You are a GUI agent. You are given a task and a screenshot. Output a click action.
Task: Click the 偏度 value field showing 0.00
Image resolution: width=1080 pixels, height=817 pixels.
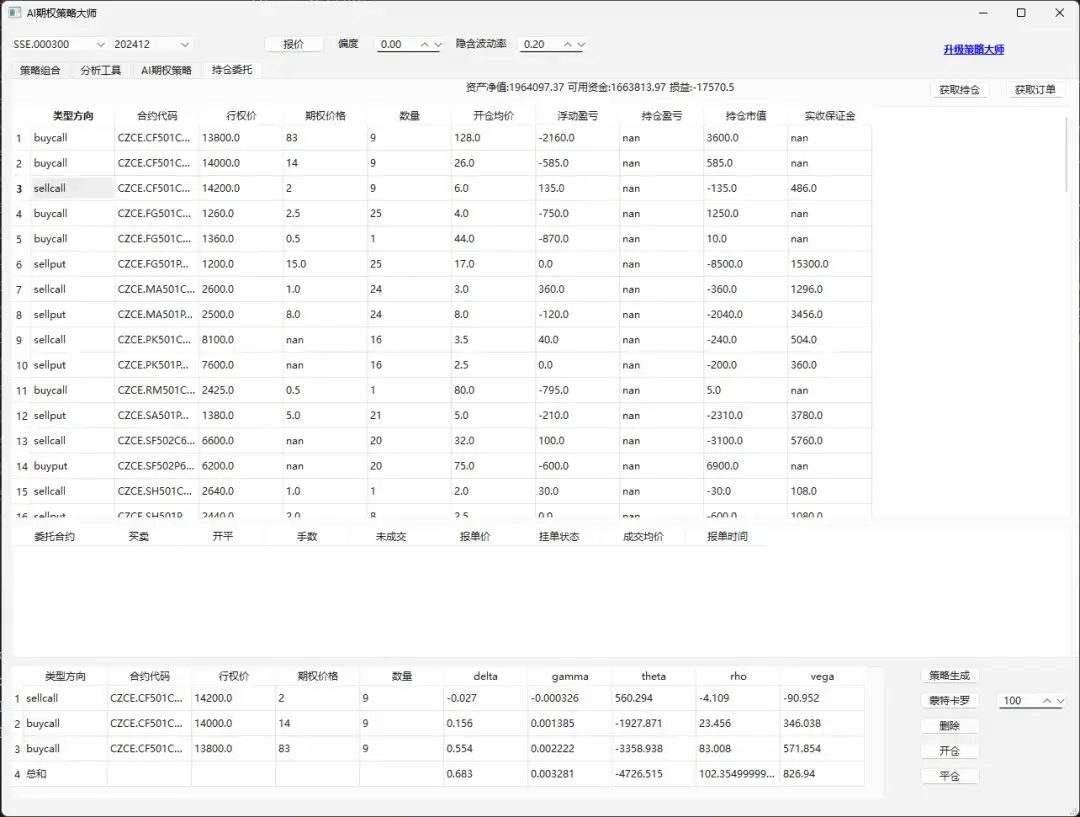pos(397,44)
